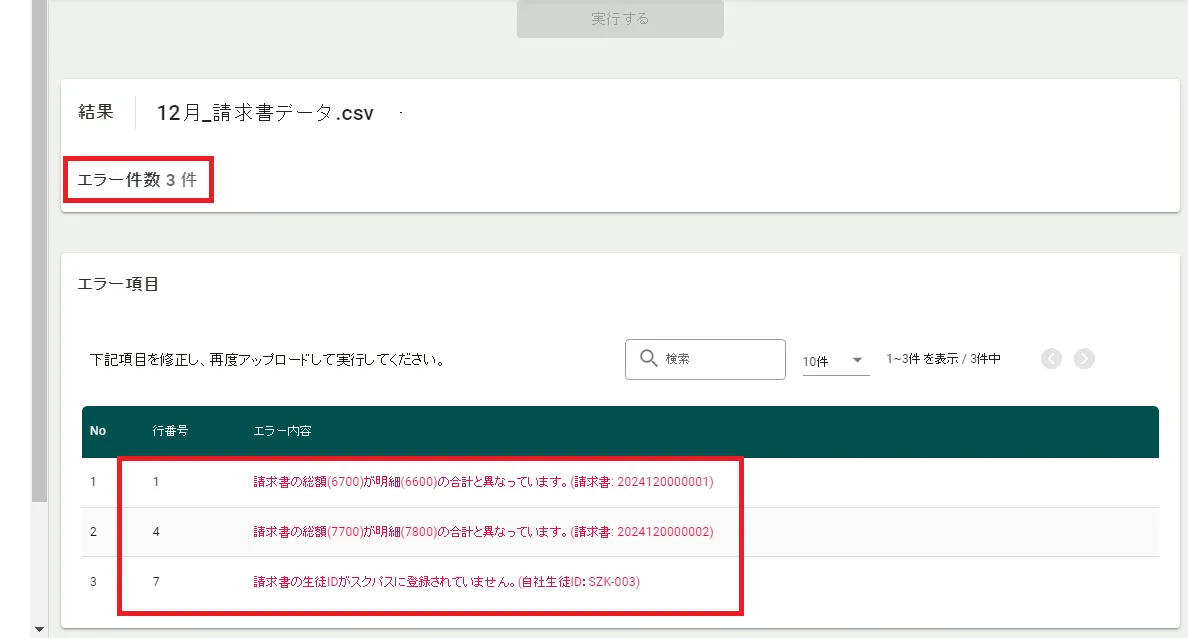1188x638 pixels.
Task: Select the error for invoice 2024120000002
Action: click(x=483, y=532)
